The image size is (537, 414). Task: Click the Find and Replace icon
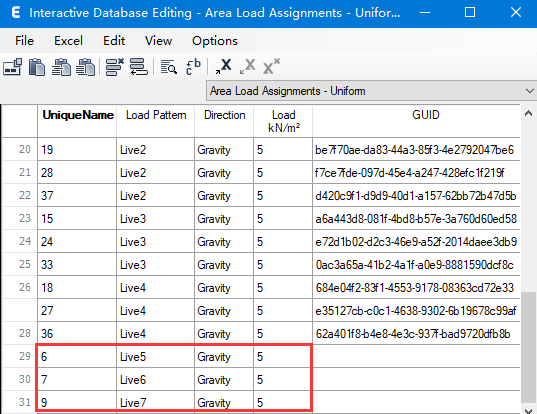[193, 67]
